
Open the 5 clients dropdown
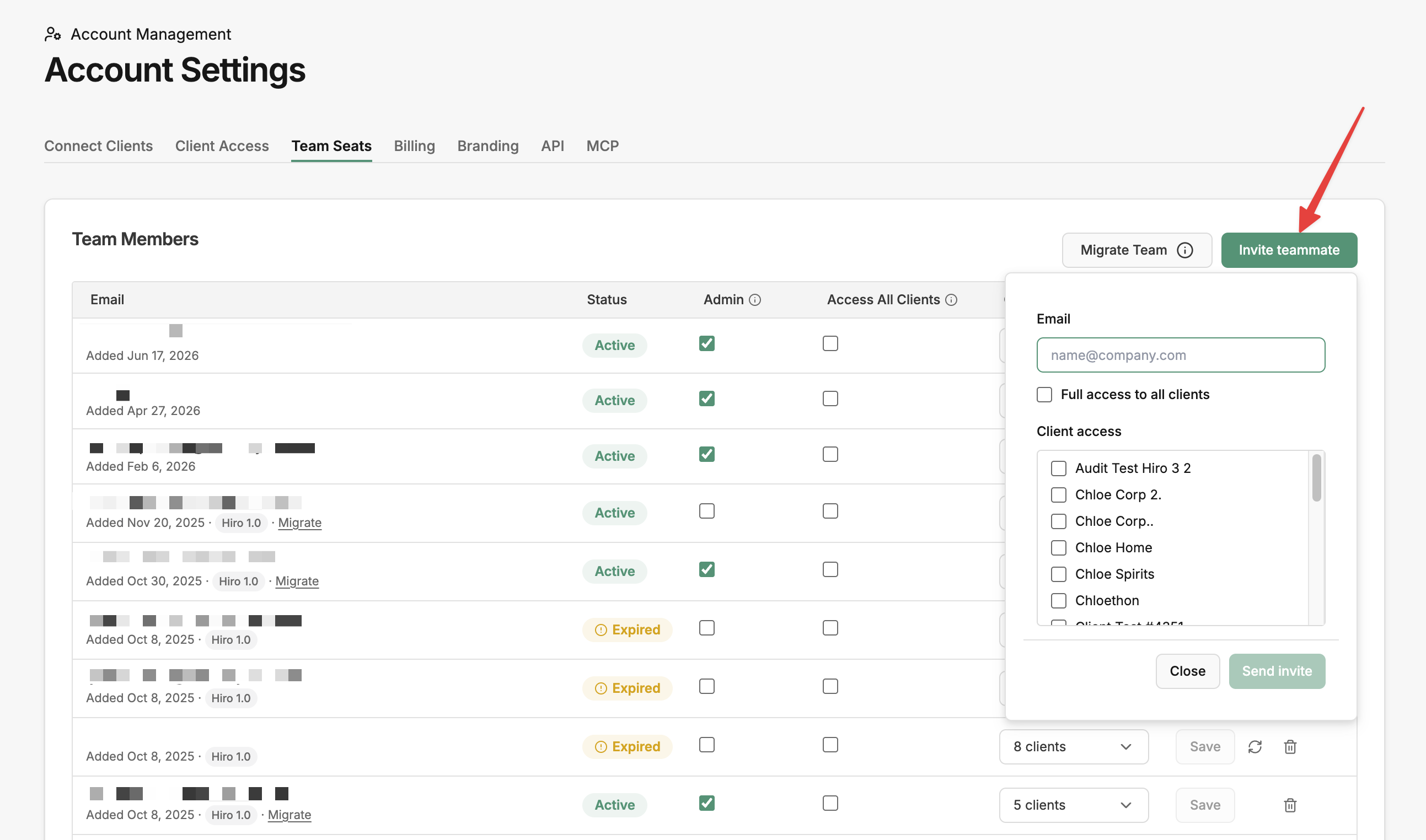click(1074, 805)
